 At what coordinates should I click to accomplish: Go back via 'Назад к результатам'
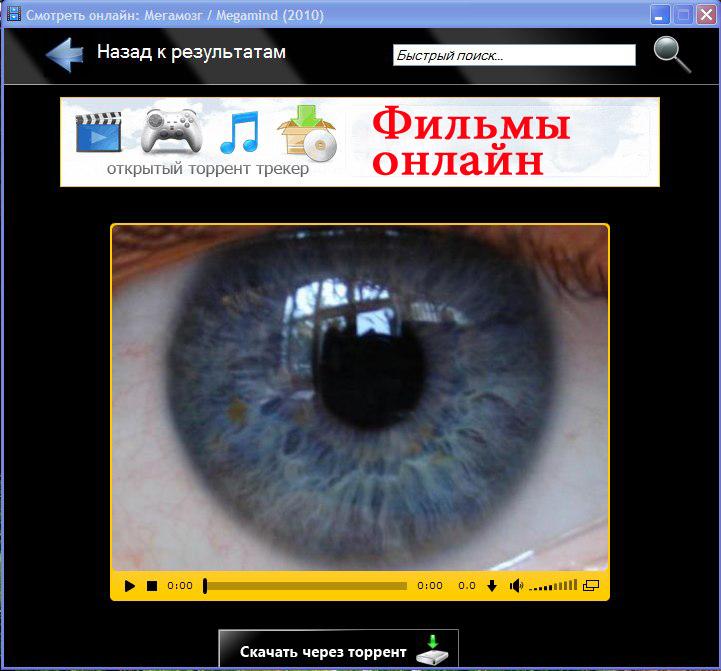[x=191, y=52]
